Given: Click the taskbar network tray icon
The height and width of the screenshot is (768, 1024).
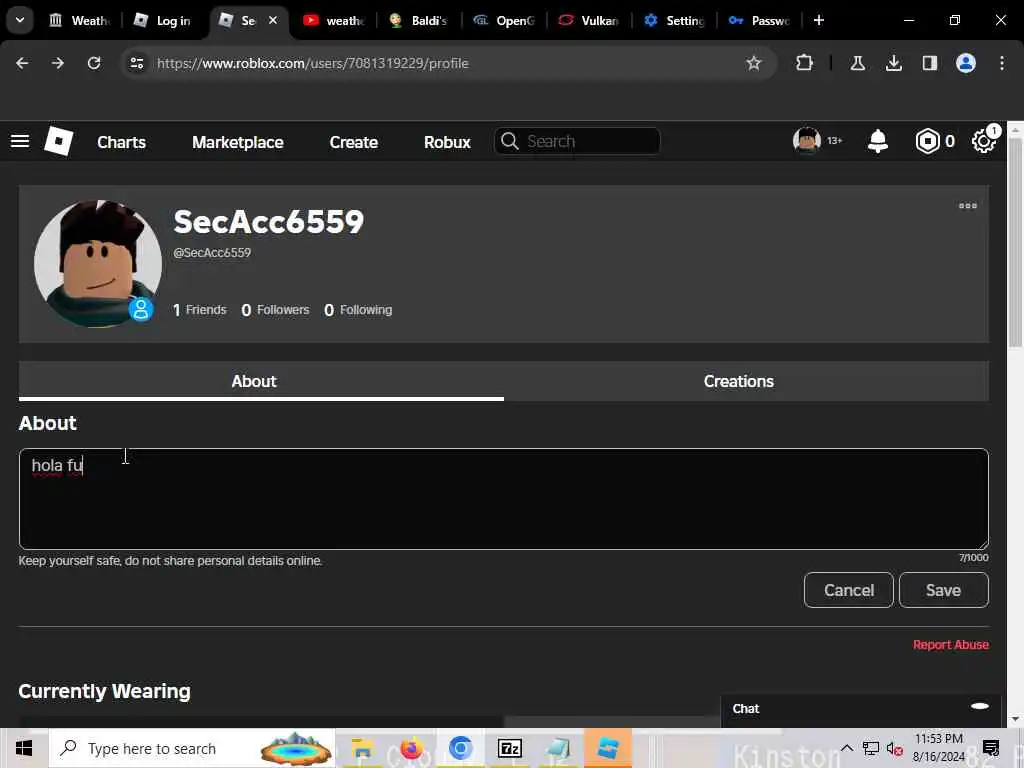Looking at the screenshot, I should click(871, 748).
